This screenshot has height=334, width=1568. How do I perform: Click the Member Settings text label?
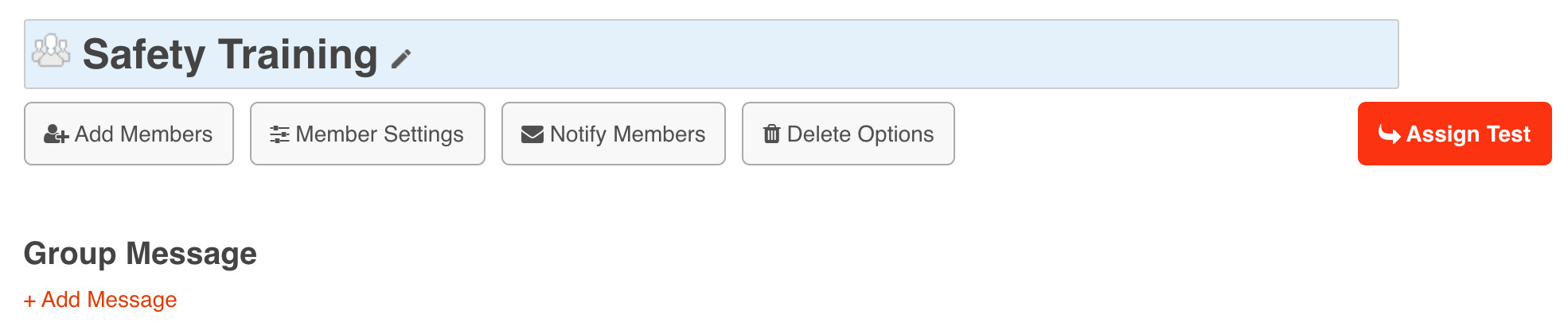(380, 134)
